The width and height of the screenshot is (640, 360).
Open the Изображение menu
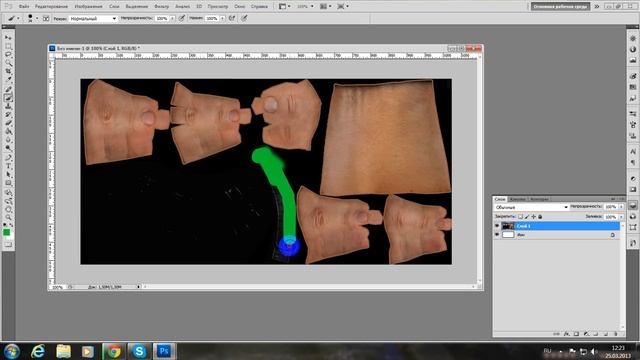click(x=89, y=7)
